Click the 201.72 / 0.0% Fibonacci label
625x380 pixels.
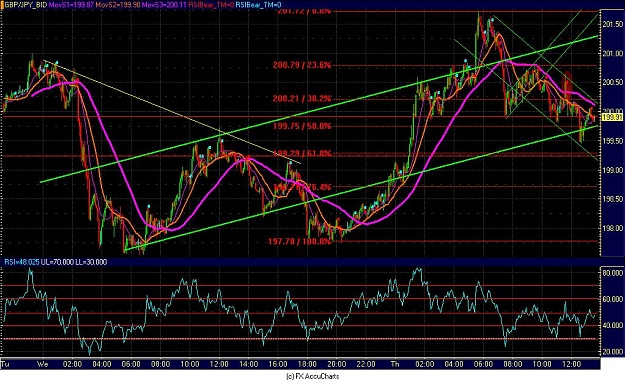pos(304,11)
